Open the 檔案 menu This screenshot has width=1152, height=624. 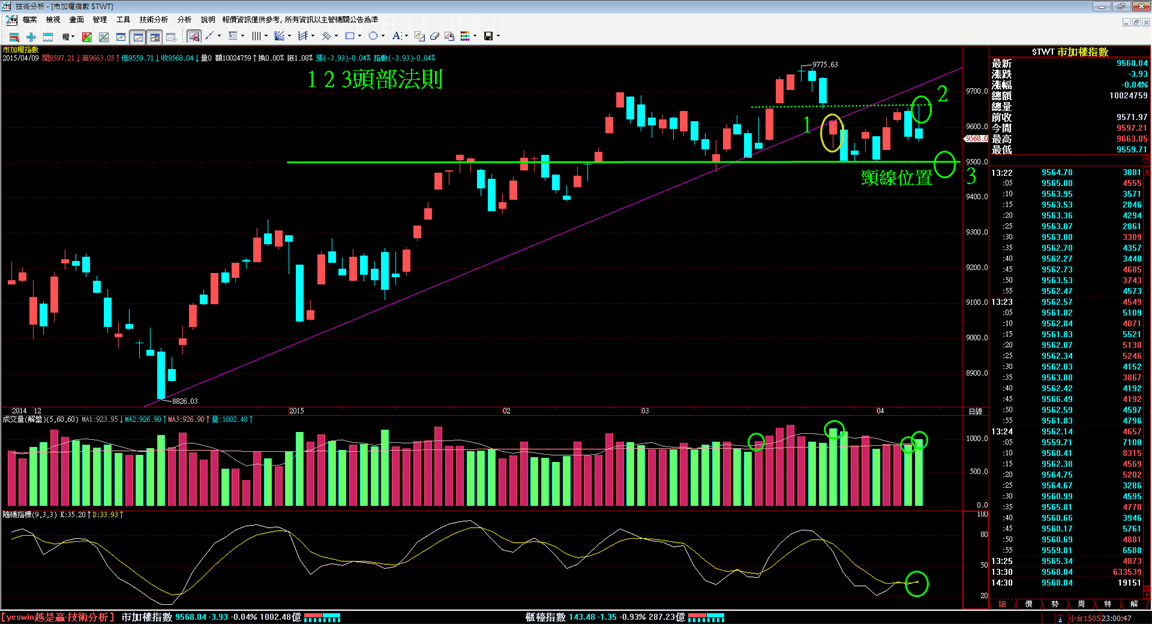tap(29, 20)
